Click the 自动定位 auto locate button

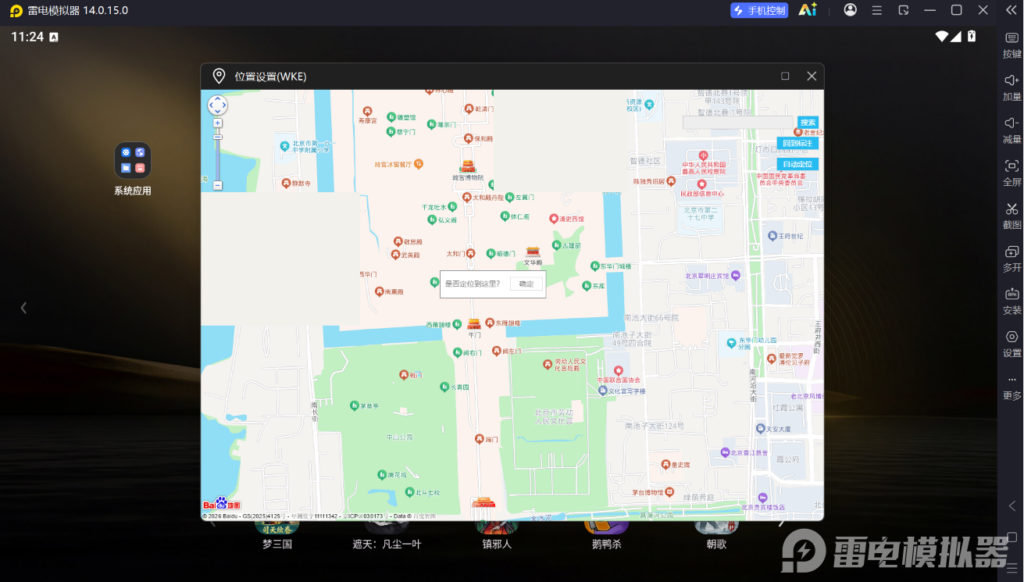[x=797, y=164]
